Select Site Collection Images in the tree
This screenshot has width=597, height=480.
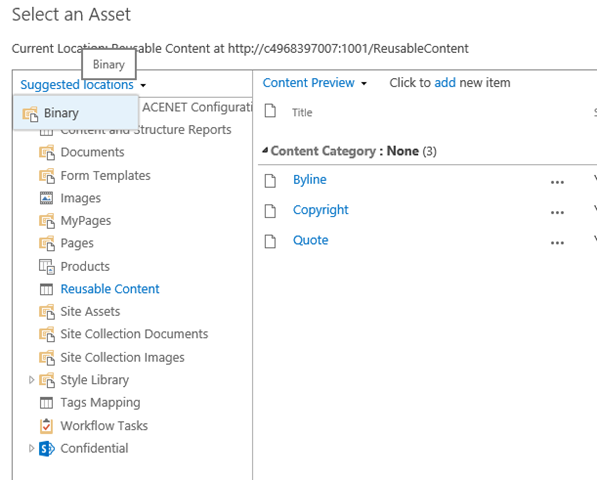tap(122, 357)
